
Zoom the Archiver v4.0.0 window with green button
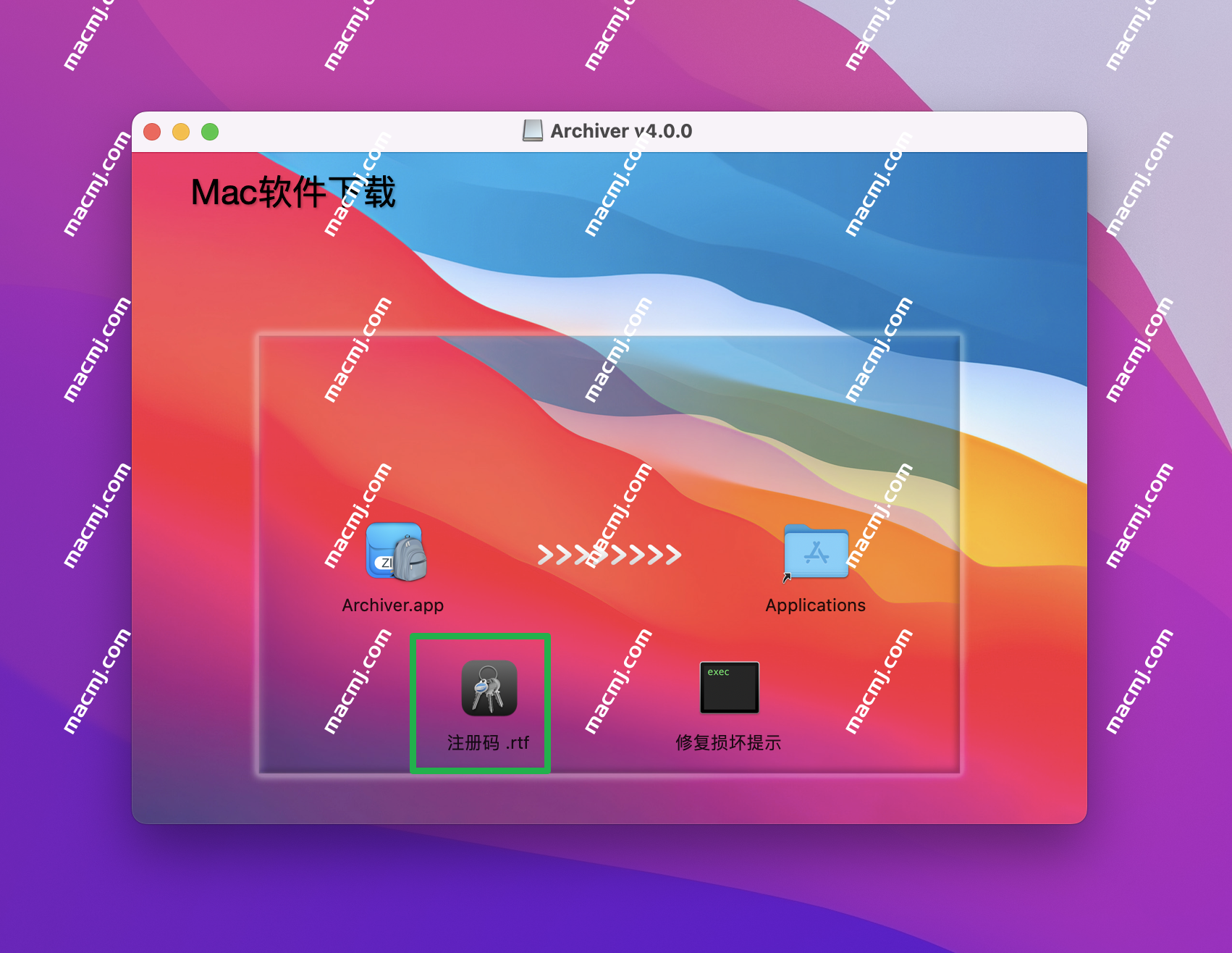tap(210, 132)
